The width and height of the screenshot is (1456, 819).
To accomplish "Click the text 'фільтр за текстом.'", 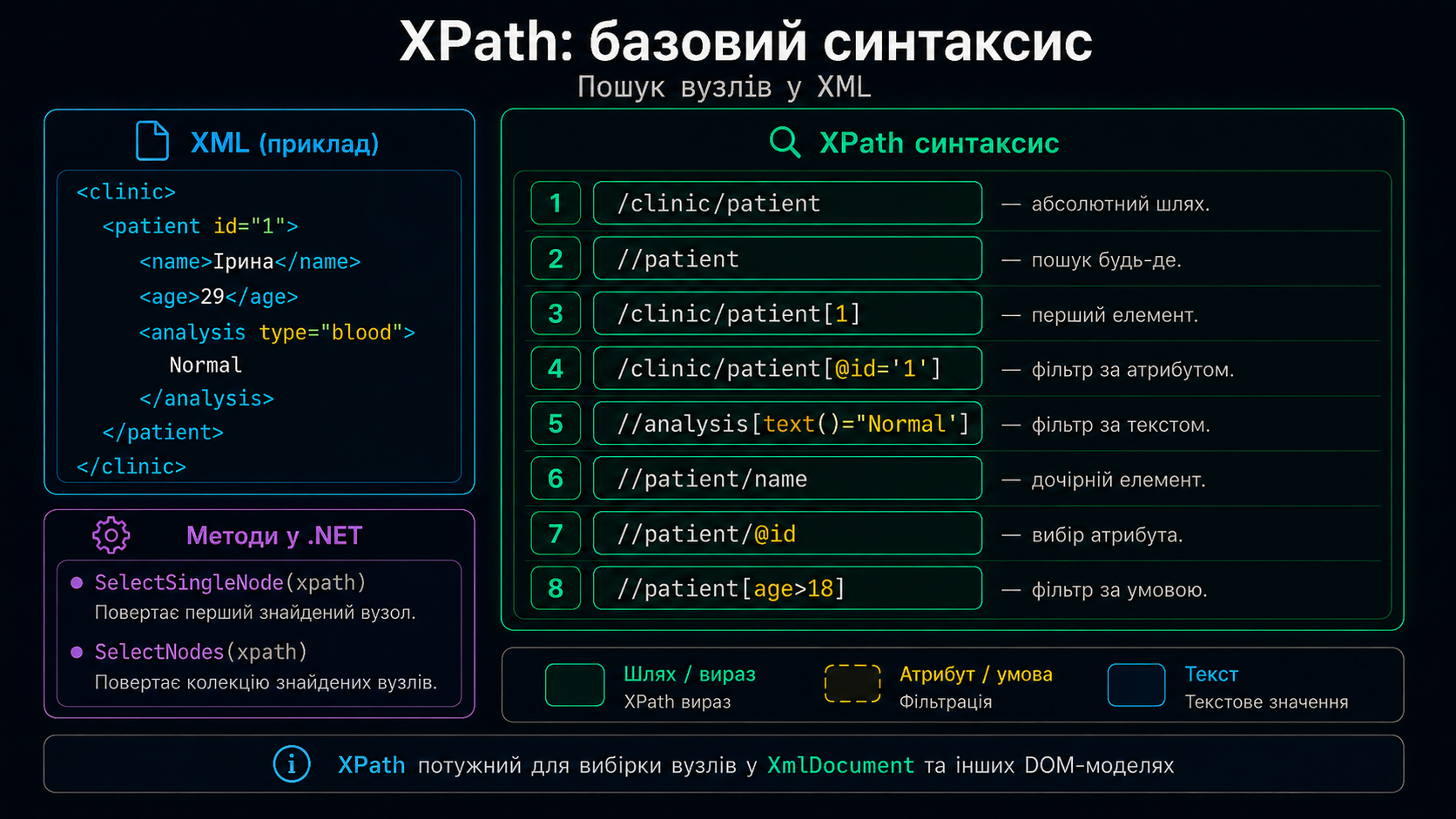I will tap(1121, 425).
